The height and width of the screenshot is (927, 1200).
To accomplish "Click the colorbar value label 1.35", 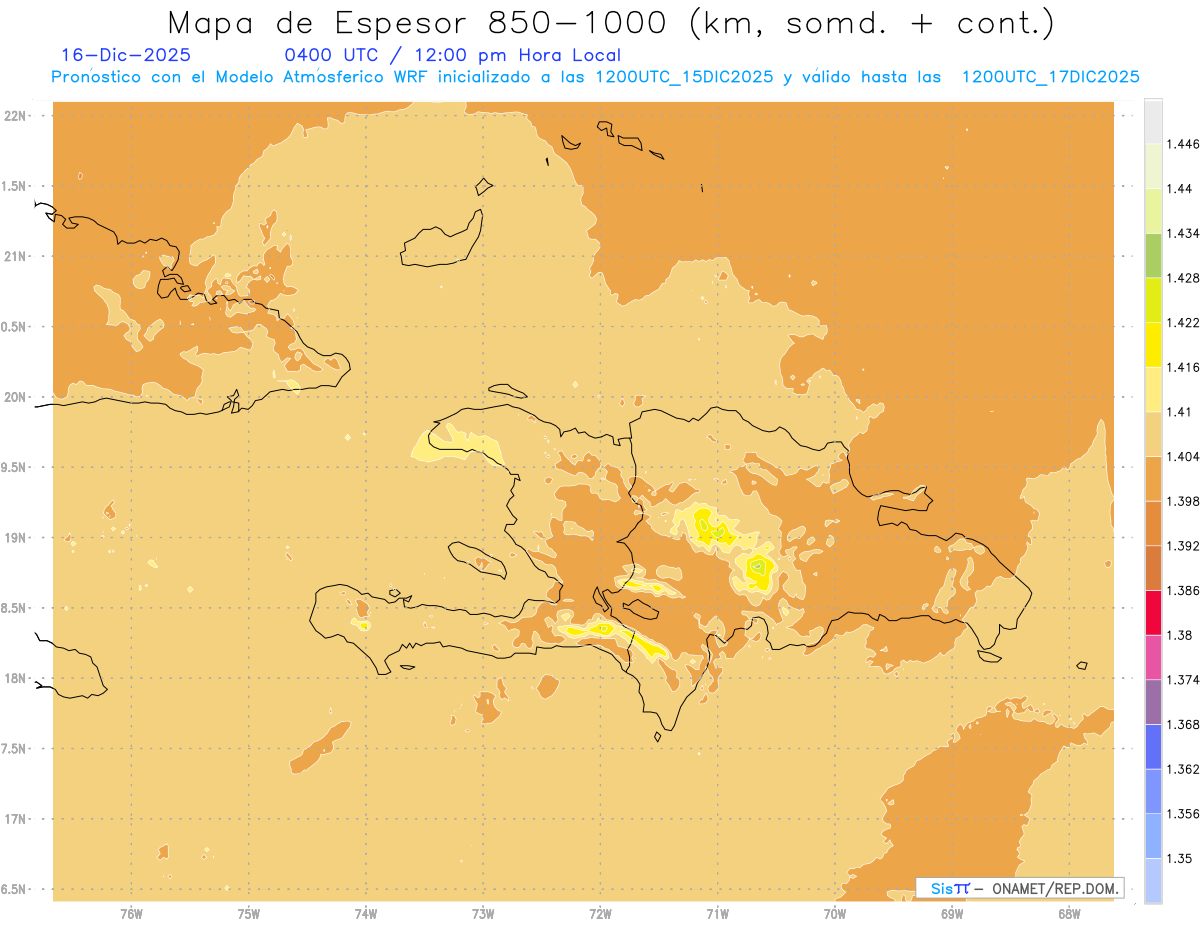I will (1181, 858).
